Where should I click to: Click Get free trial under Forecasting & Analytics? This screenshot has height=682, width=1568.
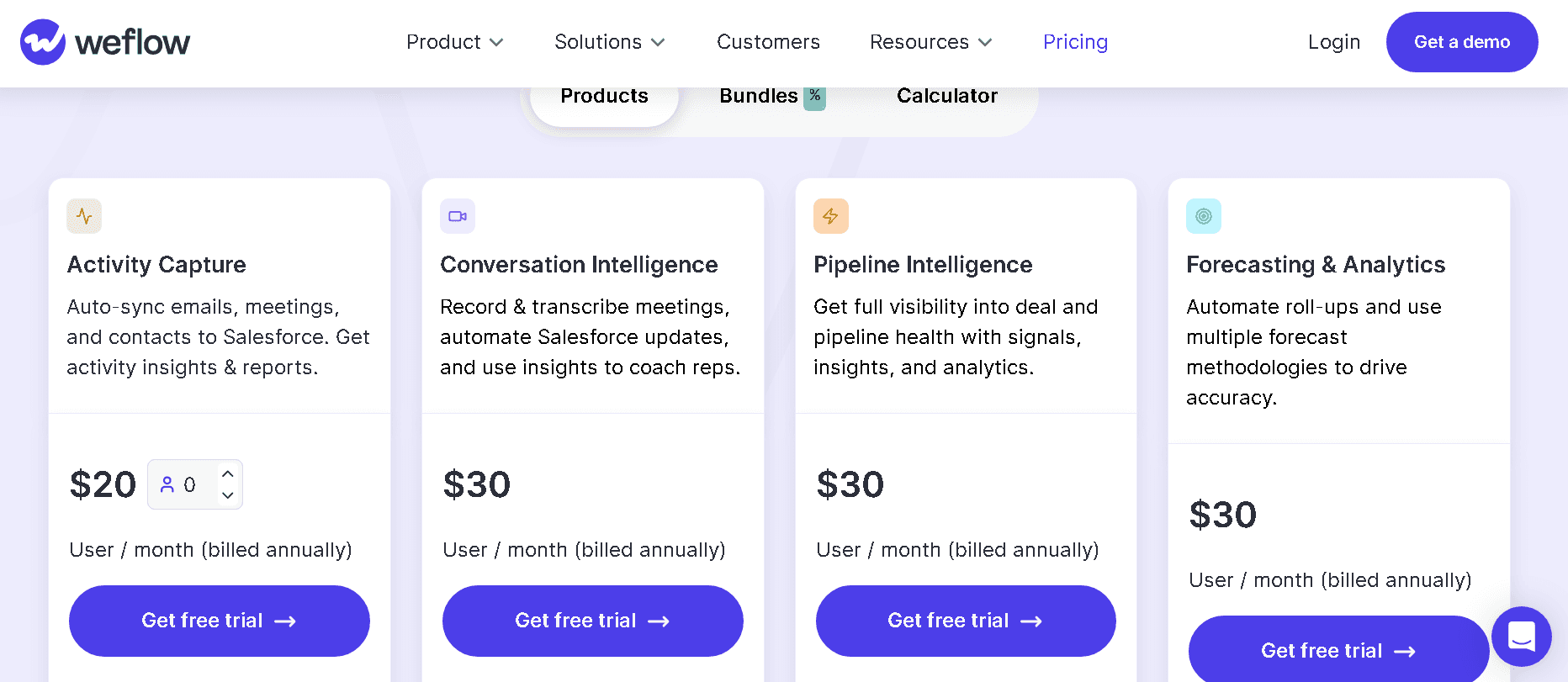[x=1338, y=650]
